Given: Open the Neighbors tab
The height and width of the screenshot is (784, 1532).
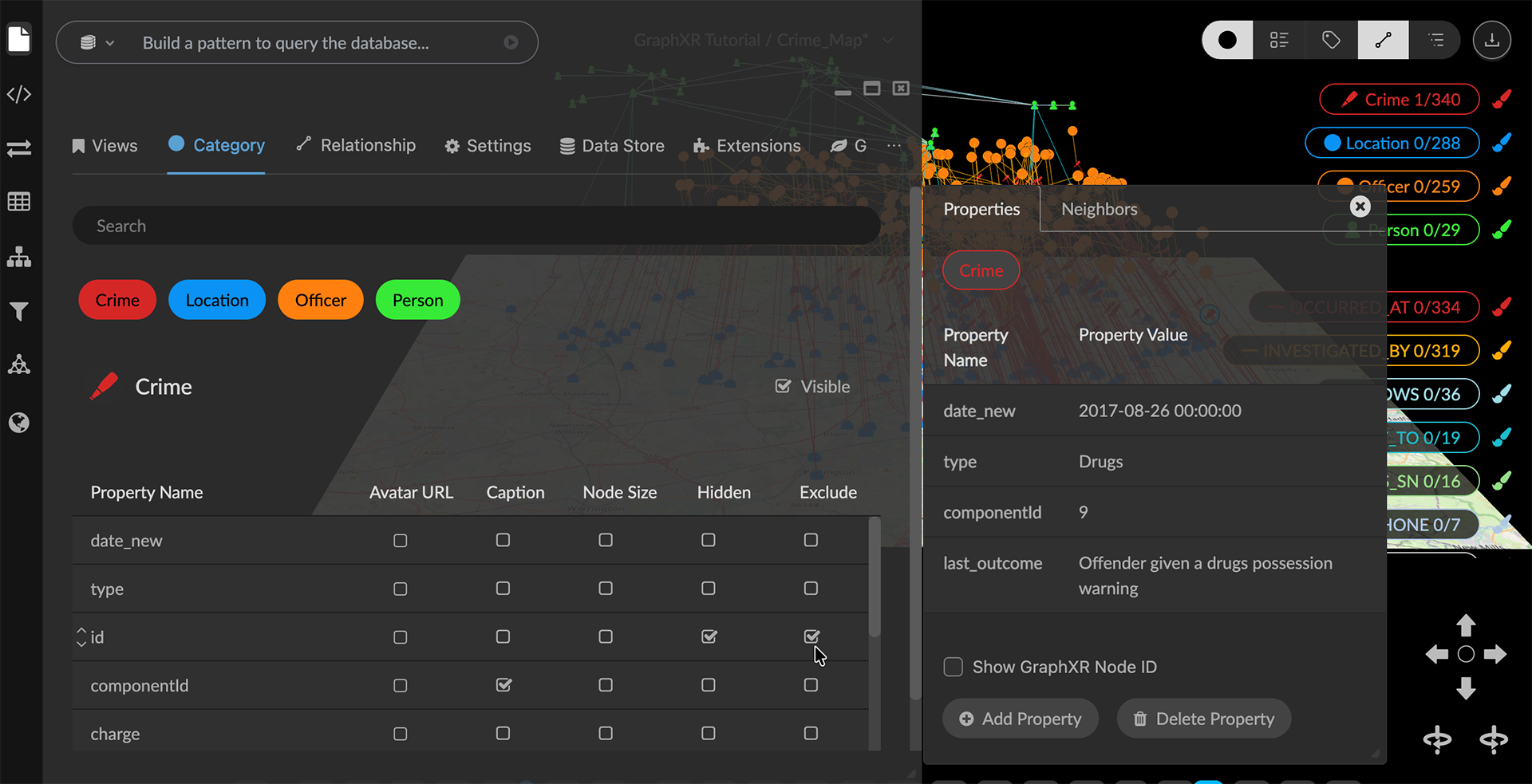Looking at the screenshot, I should pos(1099,209).
